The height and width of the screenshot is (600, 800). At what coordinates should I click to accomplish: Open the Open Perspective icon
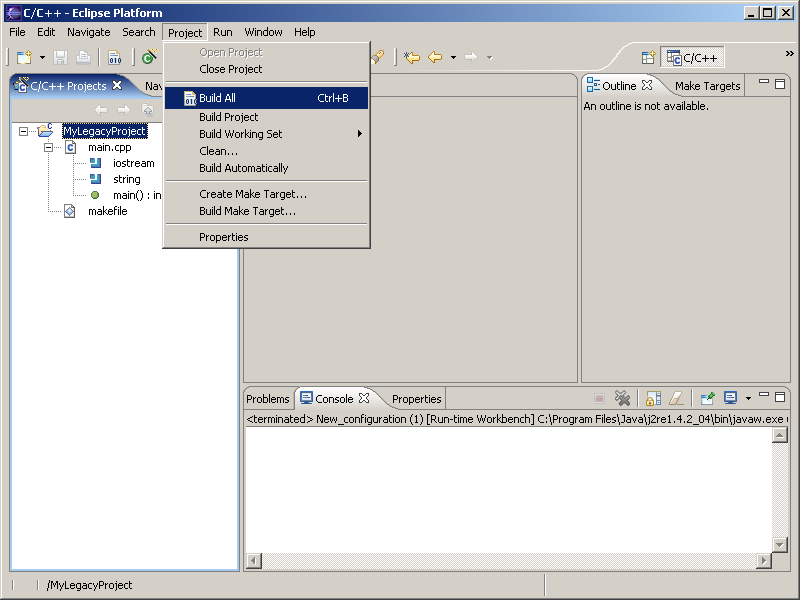point(647,58)
